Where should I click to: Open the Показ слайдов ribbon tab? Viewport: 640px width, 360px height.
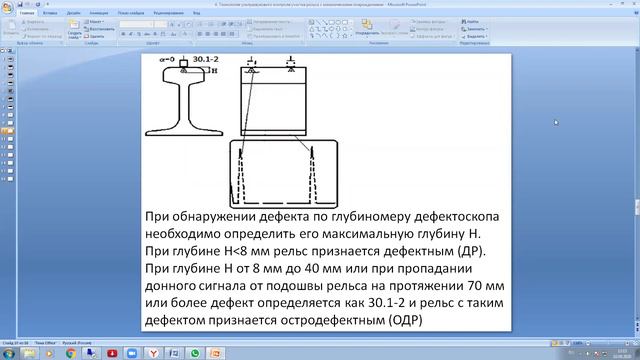tap(131, 13)
